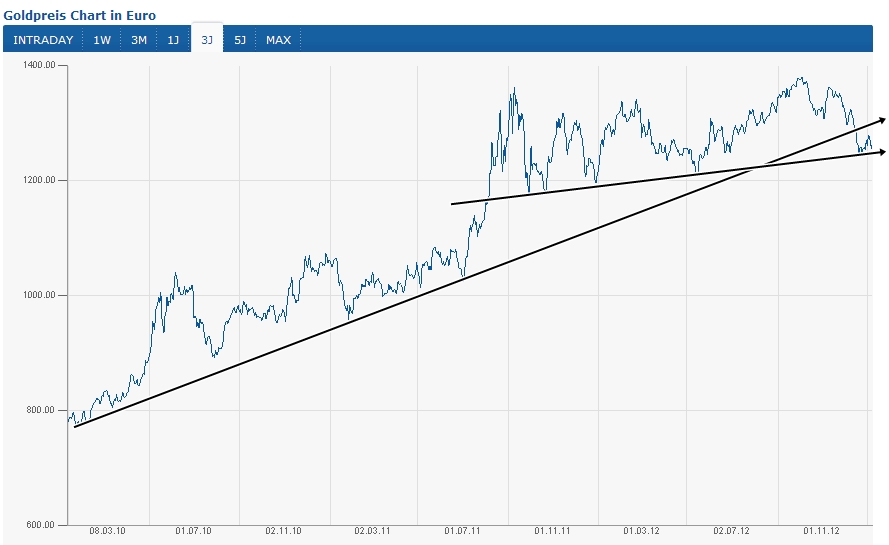The width and height of the screenshot is (889, 545).
Task: Select the 1W time range tab
Action: 102,40
